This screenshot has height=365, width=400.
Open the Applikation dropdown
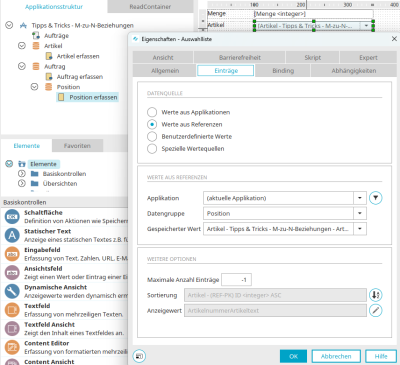[x=360, y=198]
